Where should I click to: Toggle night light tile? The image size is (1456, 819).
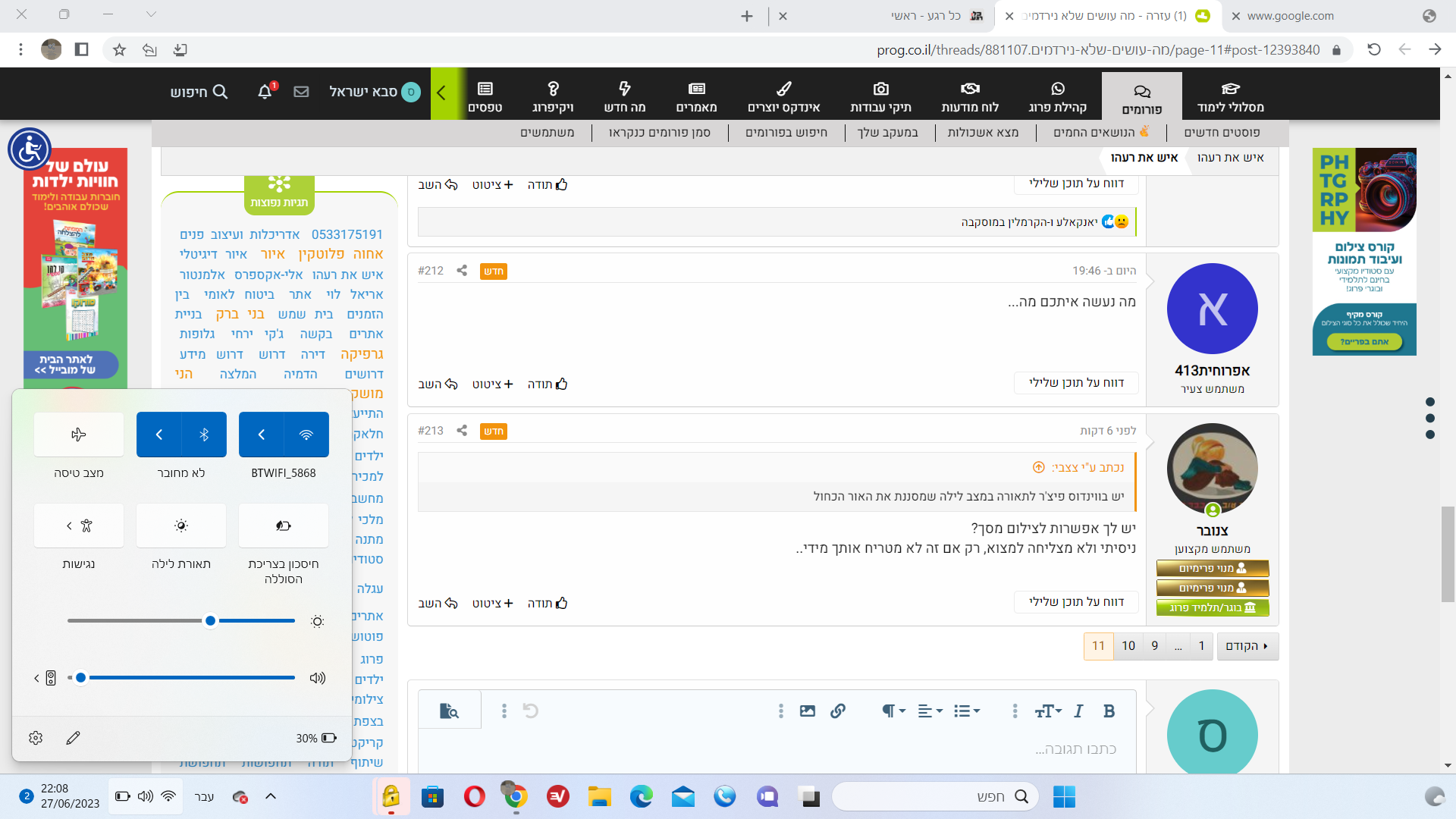pyautogui.click(x=181, y=526)
